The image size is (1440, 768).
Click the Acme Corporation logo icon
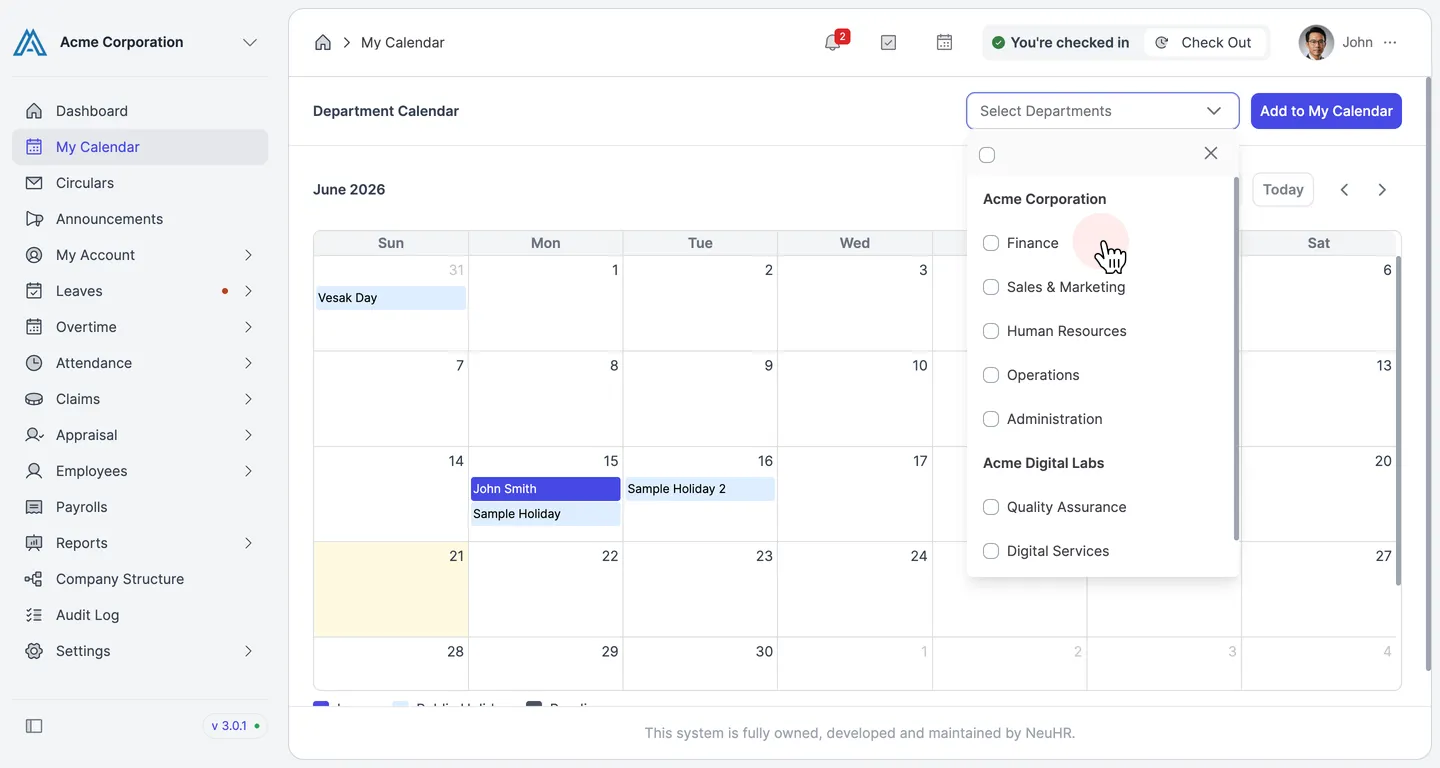30,42
